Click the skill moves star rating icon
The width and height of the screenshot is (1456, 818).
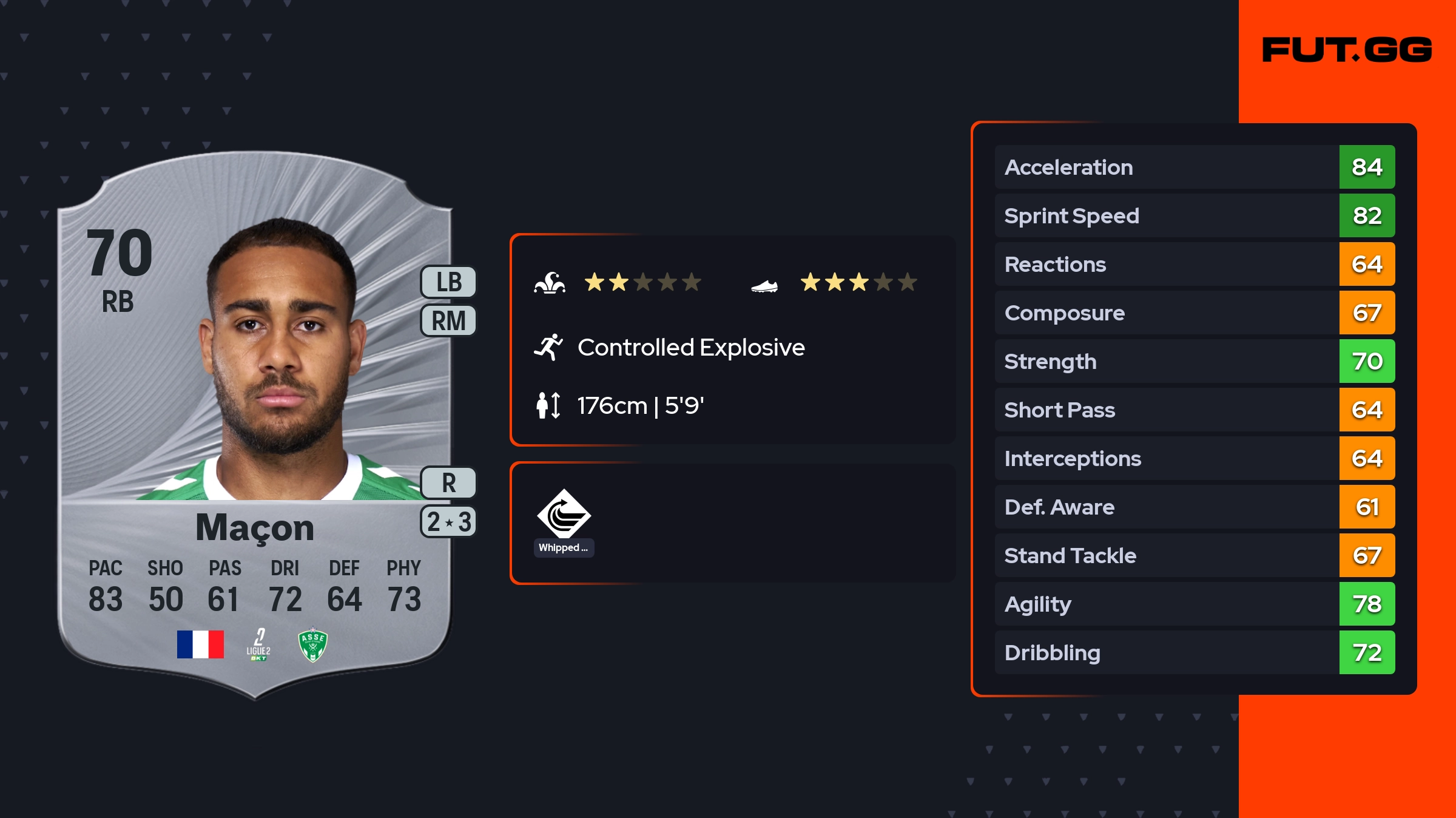pyautogui.click(x=550, y=283)
